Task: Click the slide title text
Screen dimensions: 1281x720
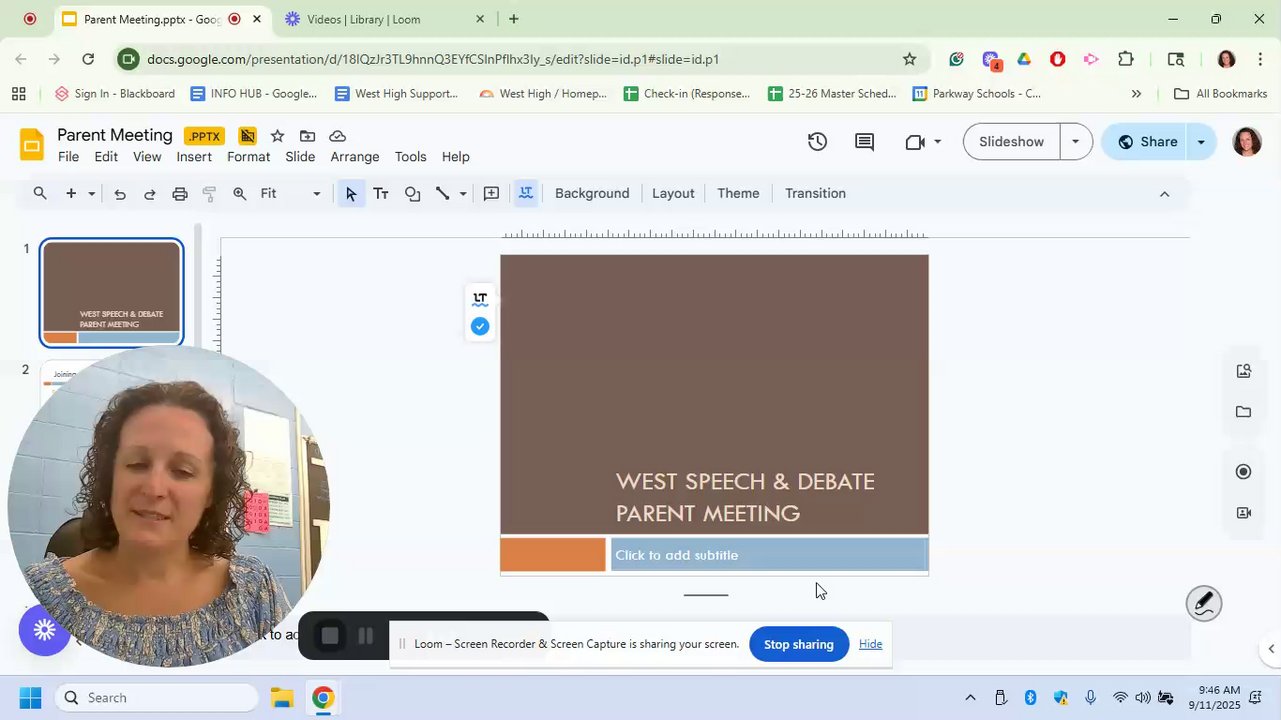Action: pos(745,497)
